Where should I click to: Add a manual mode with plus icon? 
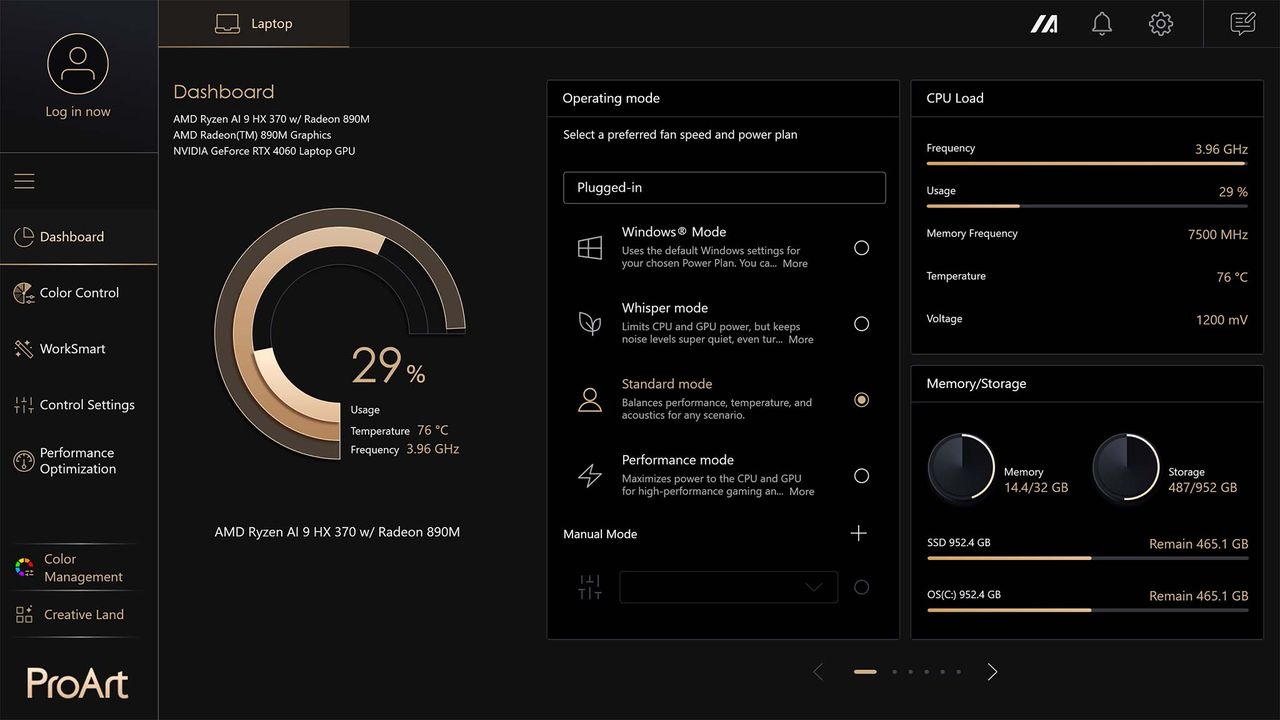(x=858, y=533)
